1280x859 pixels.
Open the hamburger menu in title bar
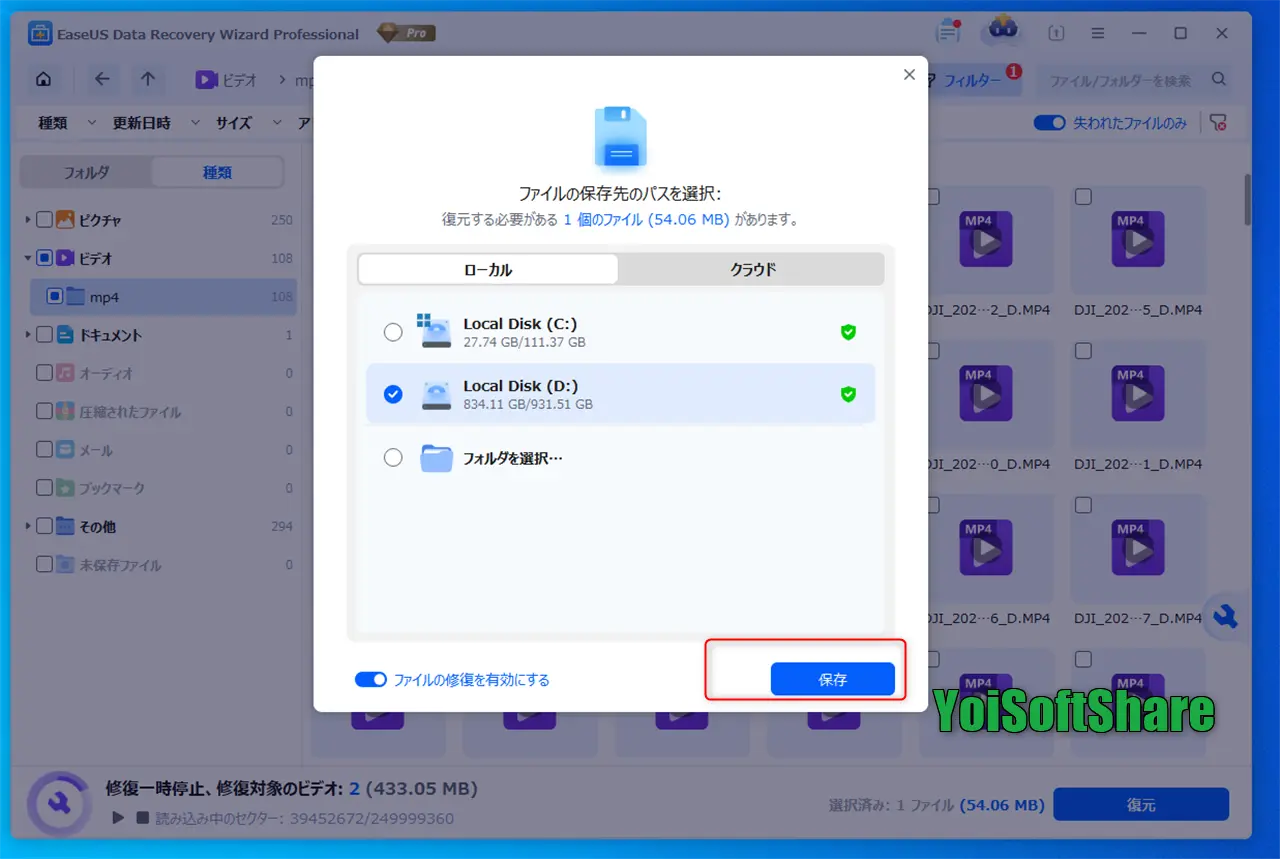pos(1098,33)
